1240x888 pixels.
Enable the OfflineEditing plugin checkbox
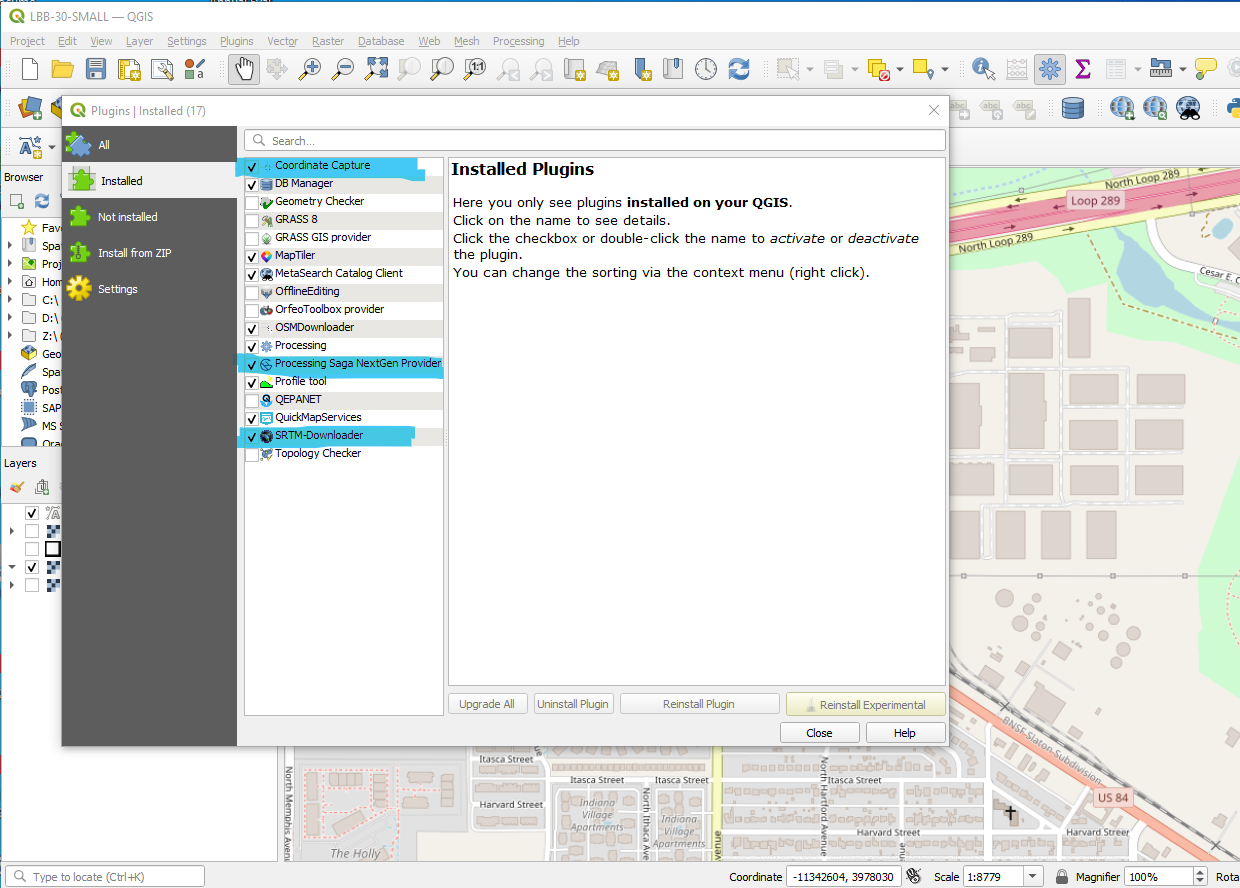pos(252,293)
